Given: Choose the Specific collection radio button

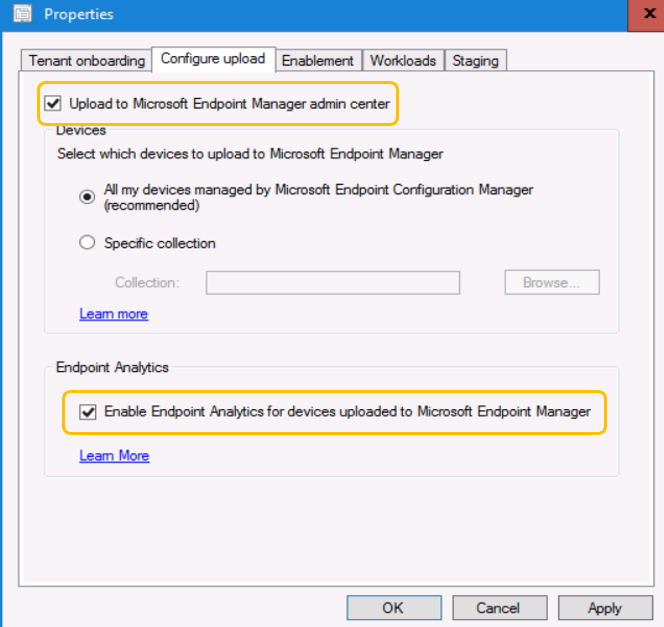Looking at the screenshot, I should click(x=87, y=243).
